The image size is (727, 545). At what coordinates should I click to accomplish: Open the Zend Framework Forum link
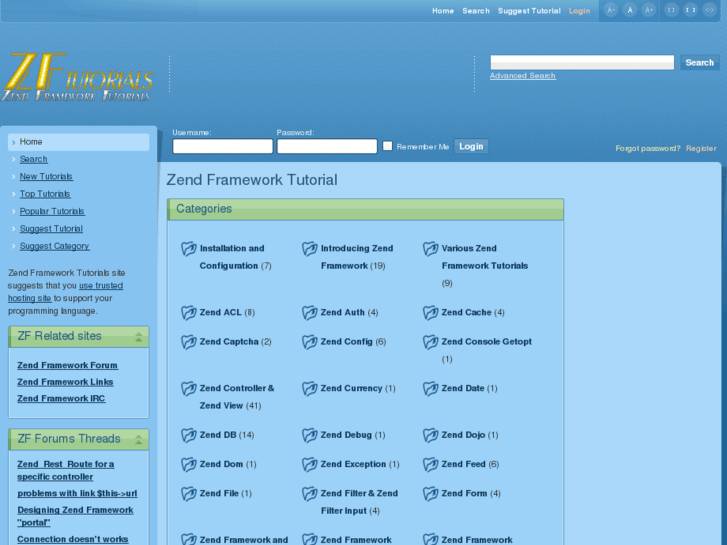click(x=67, y=365)
